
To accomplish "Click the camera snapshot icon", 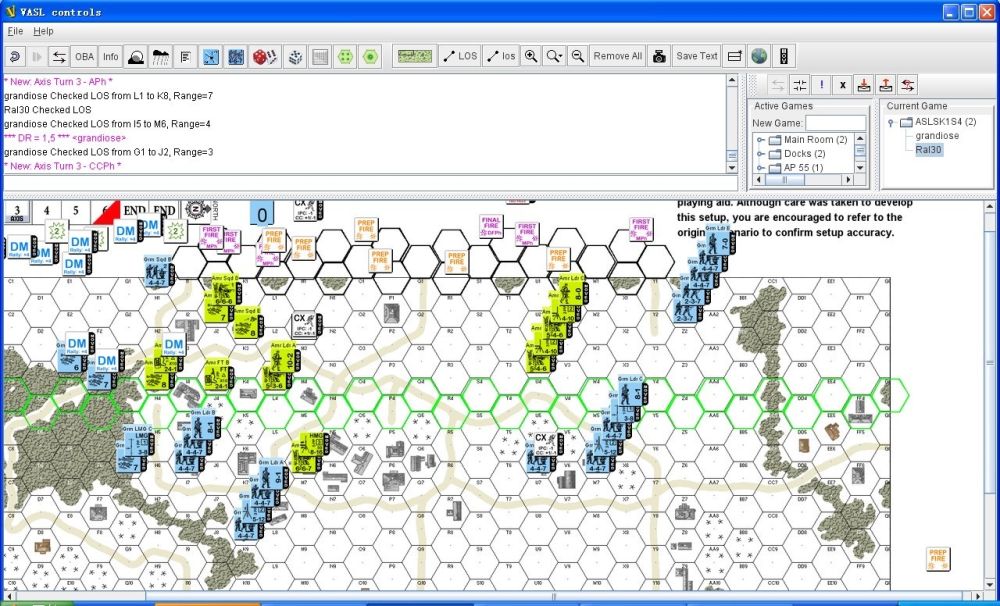I will tap(659, 56).
